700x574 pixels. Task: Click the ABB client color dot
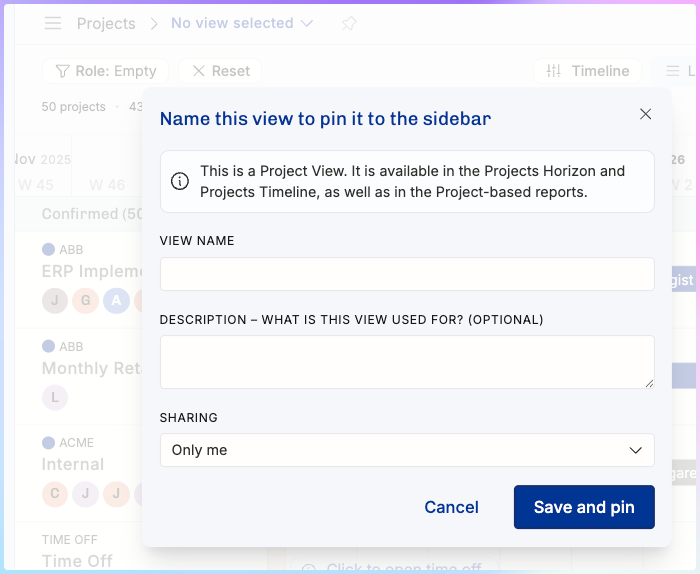(x=48, y=250)
